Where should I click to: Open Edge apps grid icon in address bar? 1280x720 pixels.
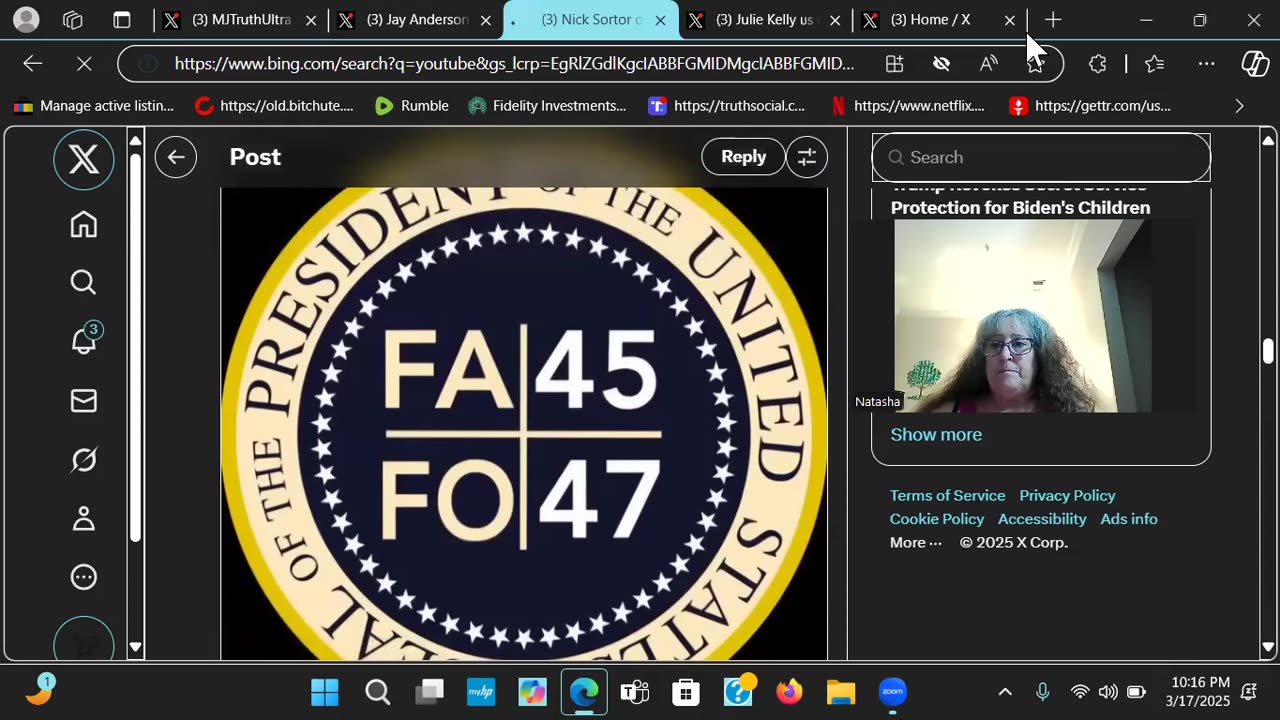click(x=895, y=64)
